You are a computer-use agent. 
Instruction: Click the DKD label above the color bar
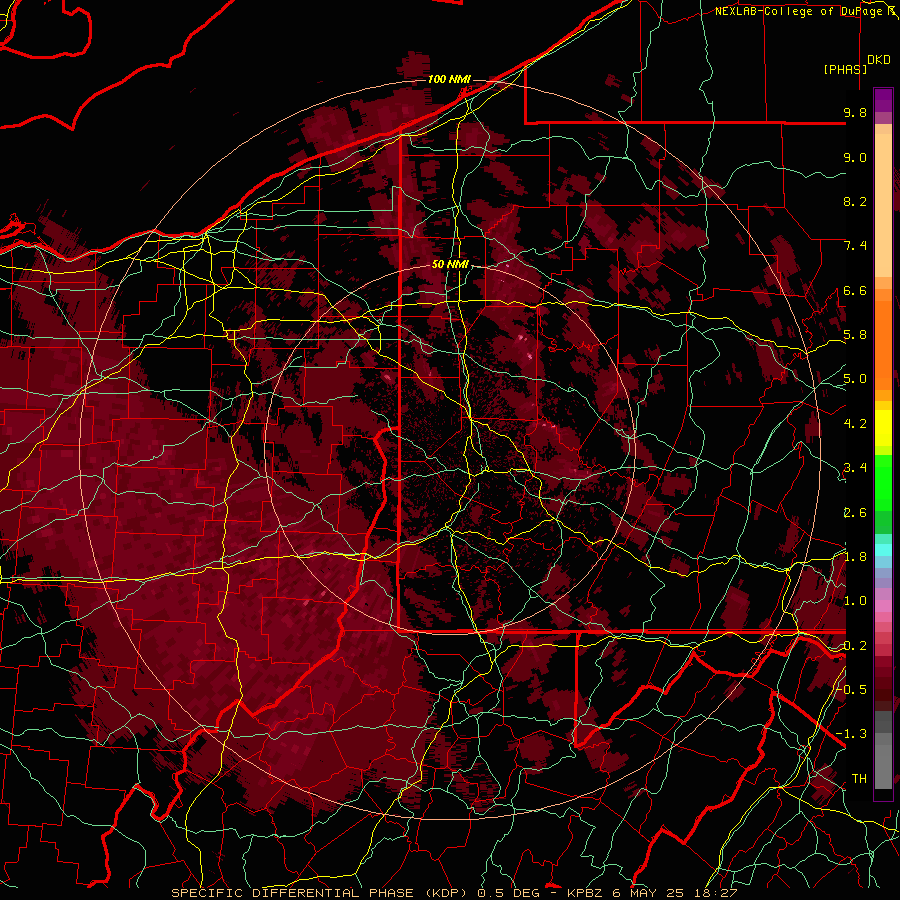[x=879, y=59]
